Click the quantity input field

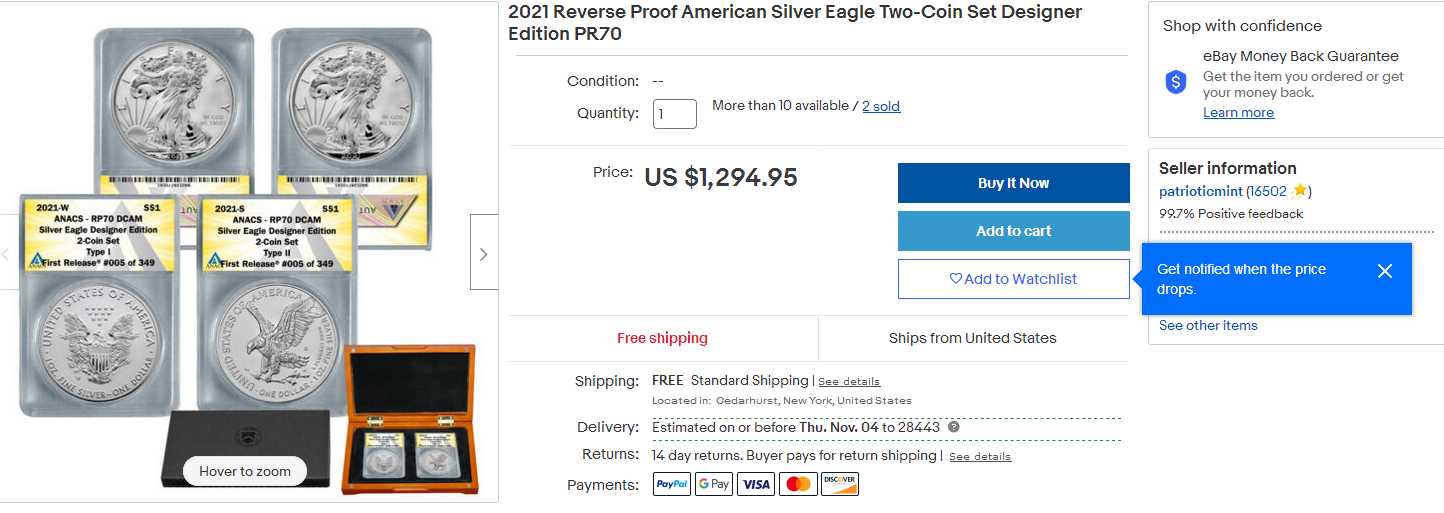point(675,113)
